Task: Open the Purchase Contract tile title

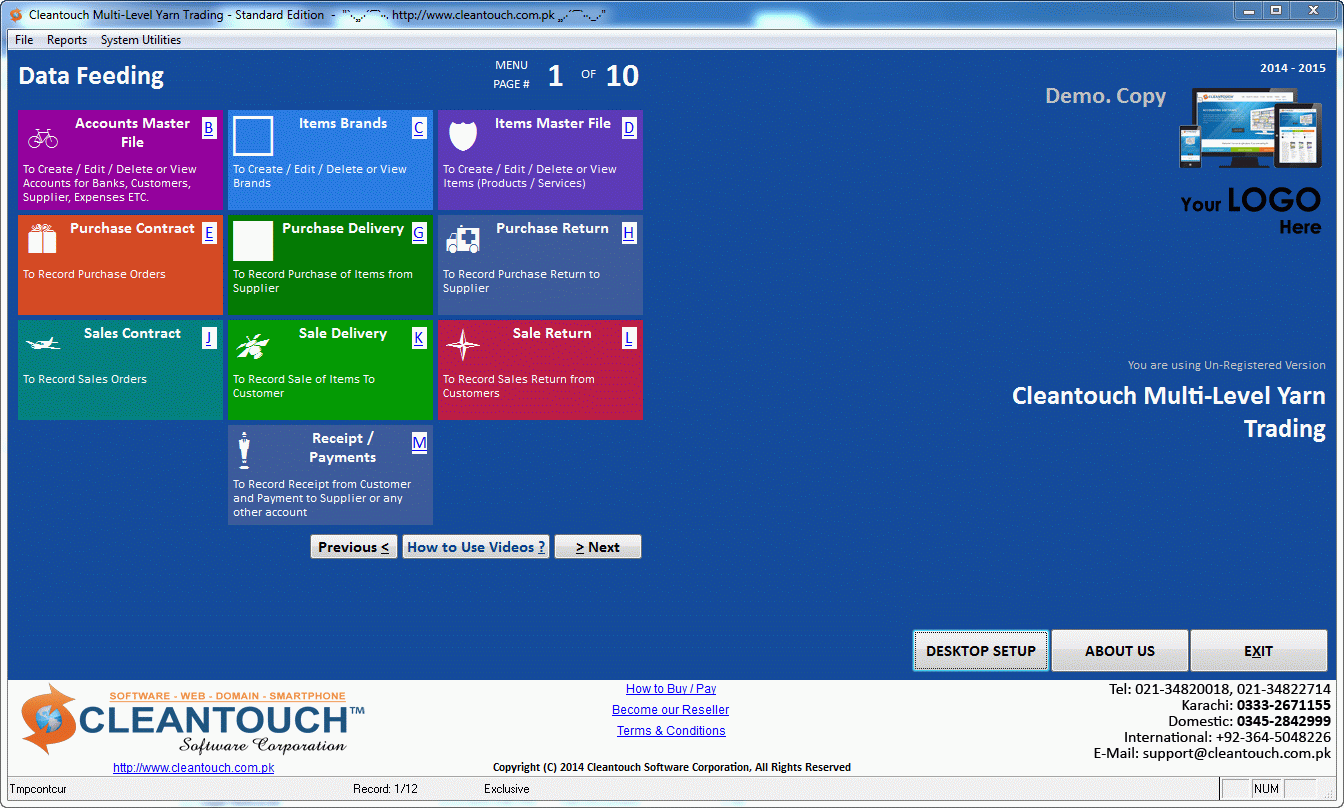Action: click(132, 228)
